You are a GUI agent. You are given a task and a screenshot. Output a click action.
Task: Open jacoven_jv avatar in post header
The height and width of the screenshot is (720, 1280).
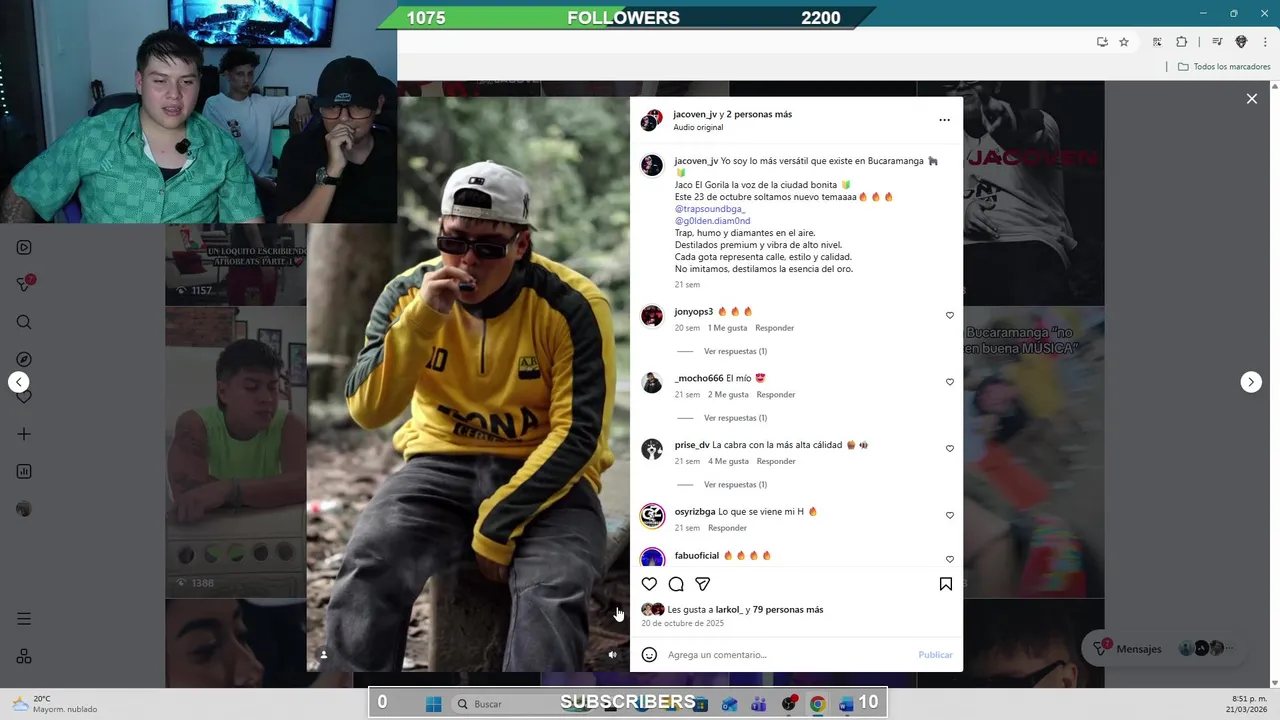point(651,121)
